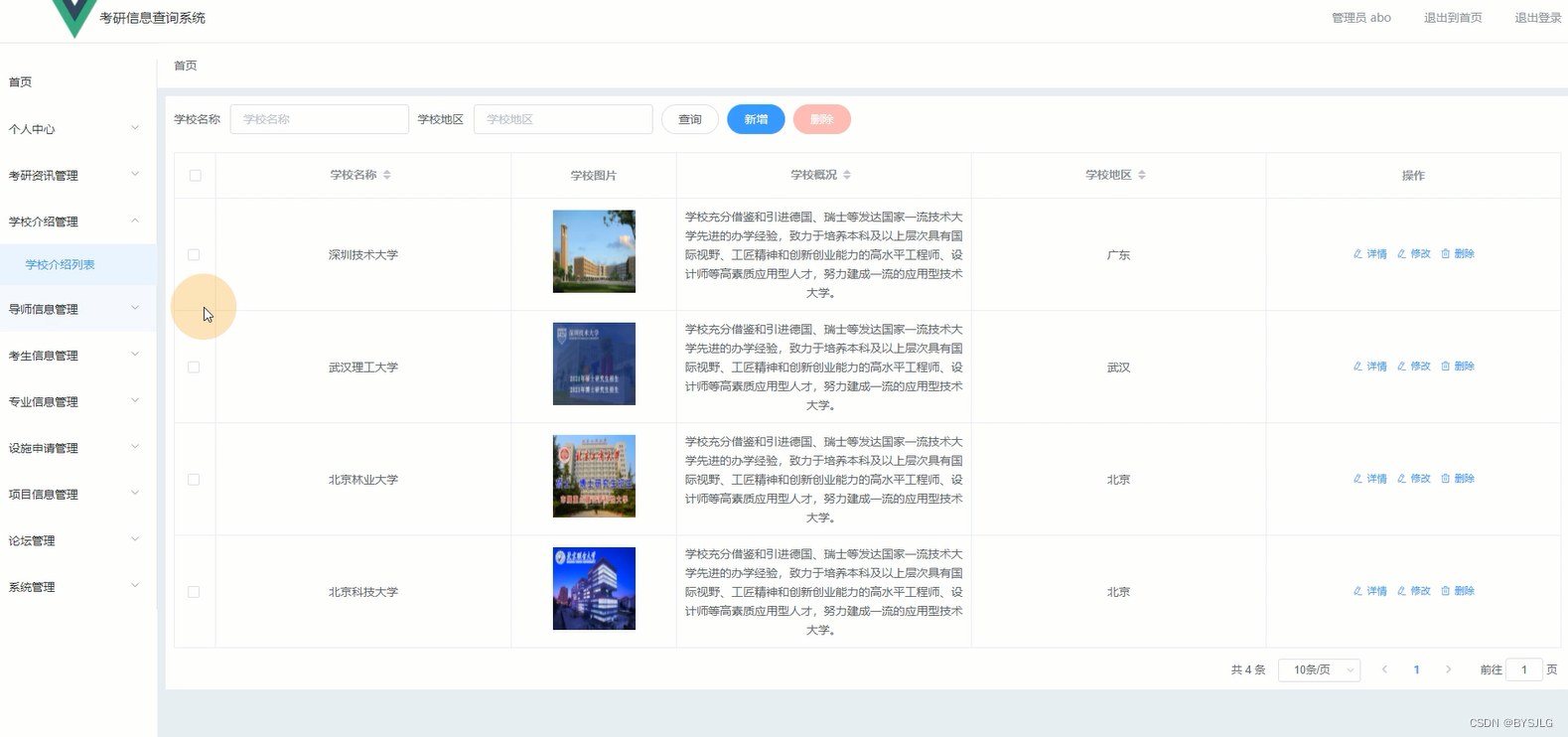This screenshot has height=737, width=1568.
Task: Focus the 学校地区 search field
Action: (563, 119)
